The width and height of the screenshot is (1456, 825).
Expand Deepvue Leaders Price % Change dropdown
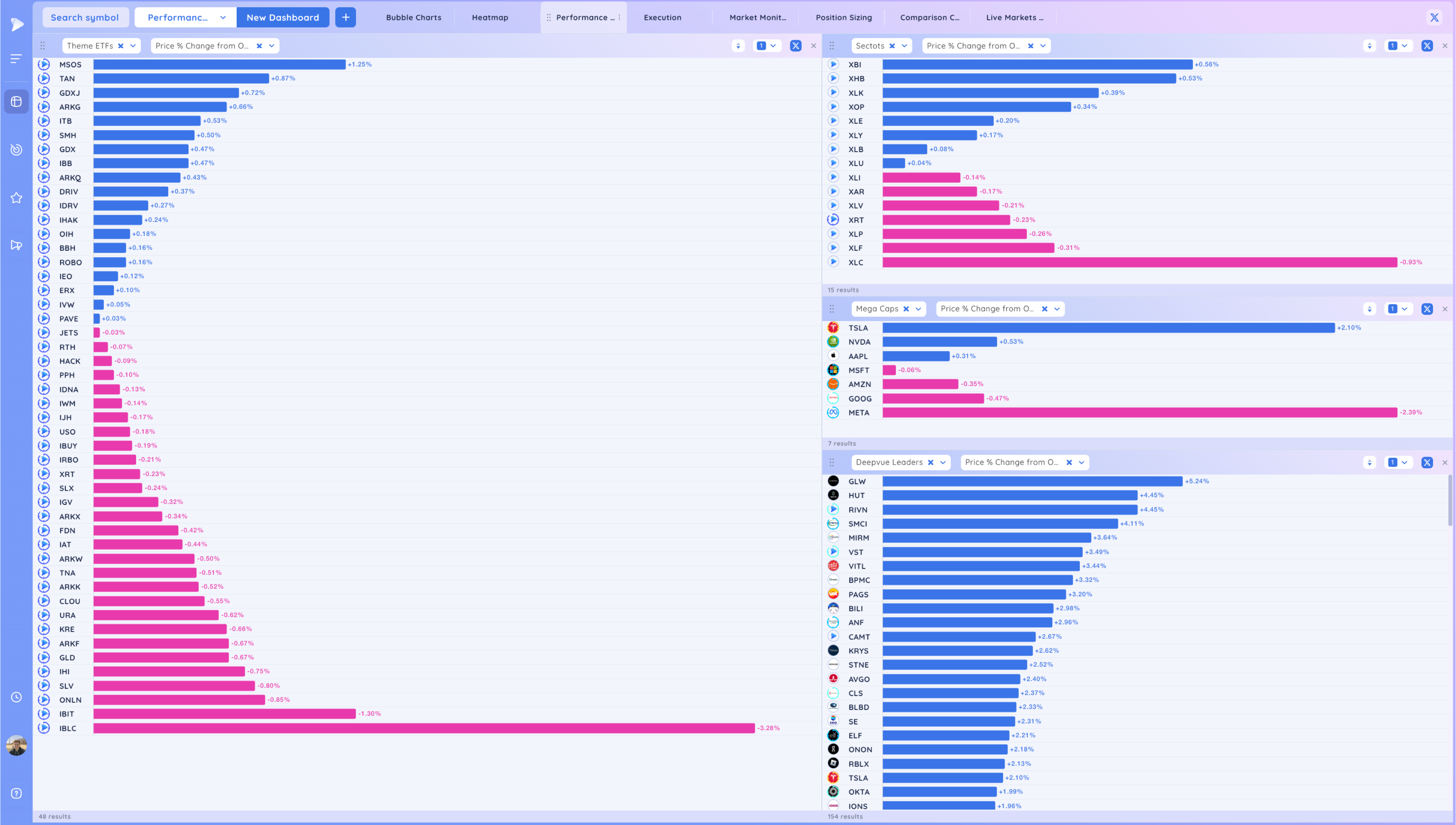coord(1081,462)
